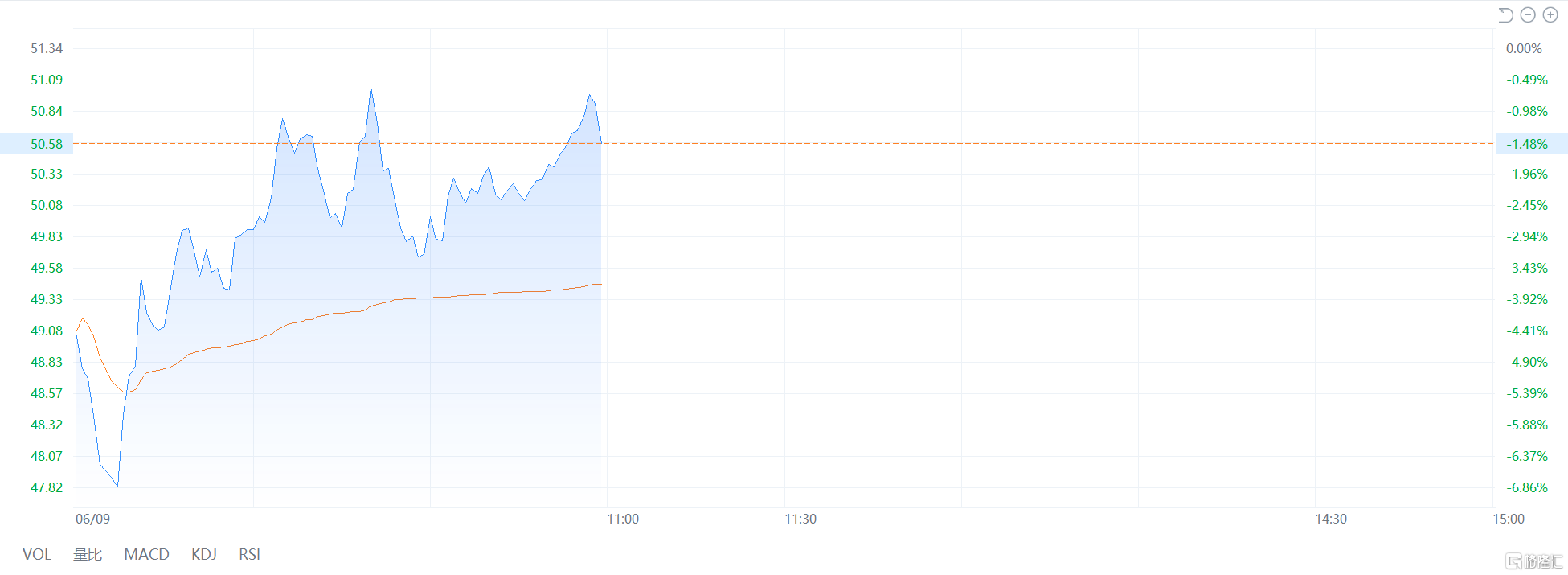Zoom out using the minus circle icon
Viewport: 1568px width, 575px height.
[1528, 14]
